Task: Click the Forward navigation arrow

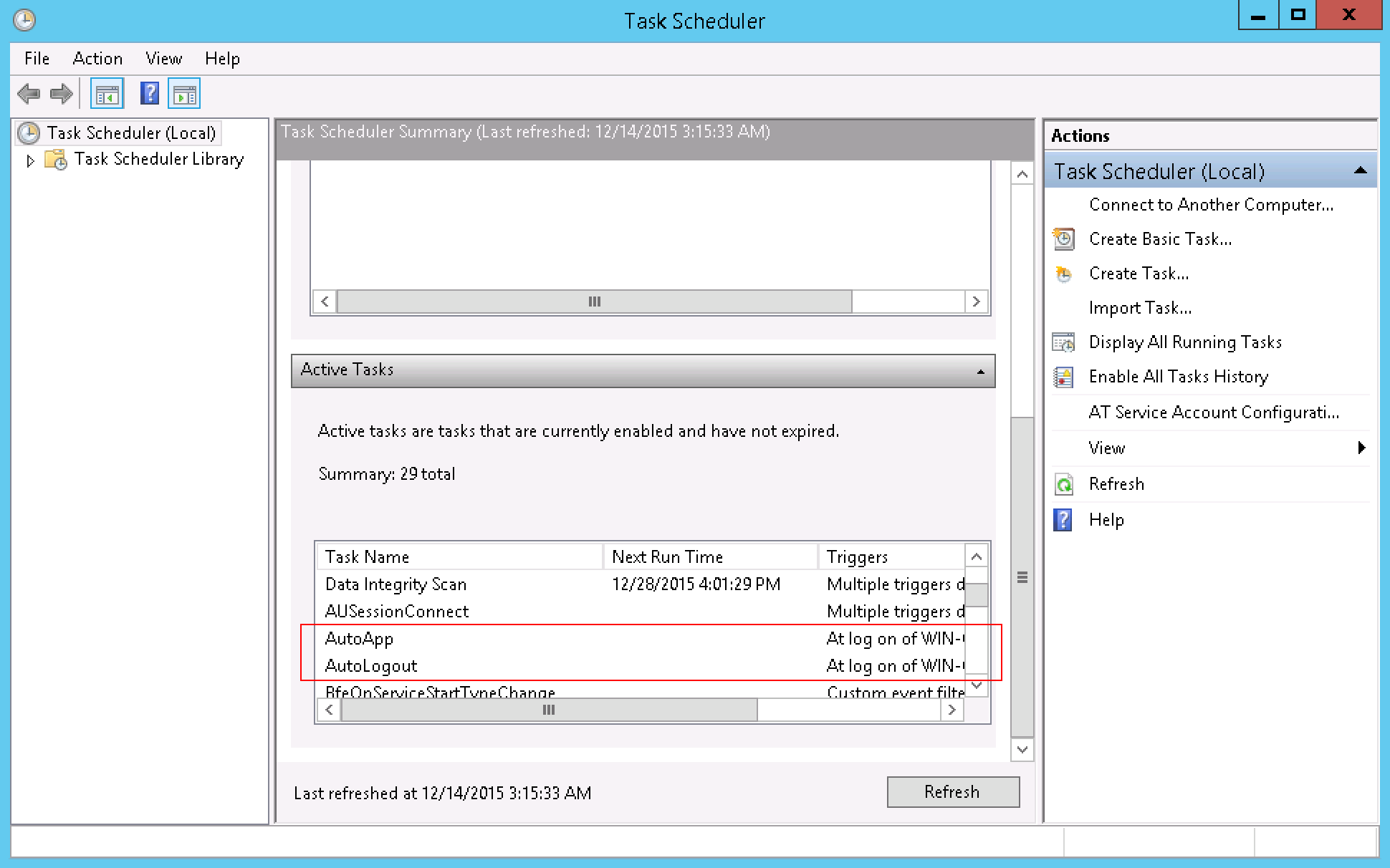Action: coord(62,93)
